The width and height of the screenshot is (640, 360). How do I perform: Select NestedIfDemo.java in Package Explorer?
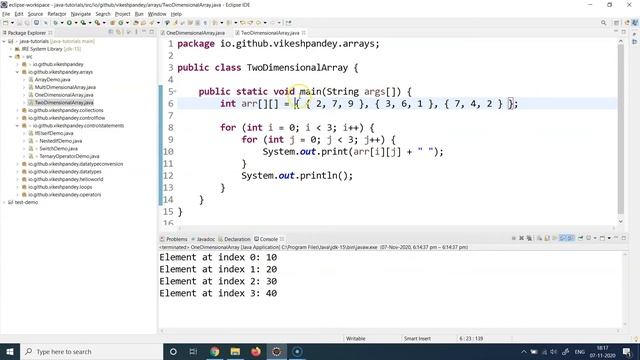pos(60,141)
